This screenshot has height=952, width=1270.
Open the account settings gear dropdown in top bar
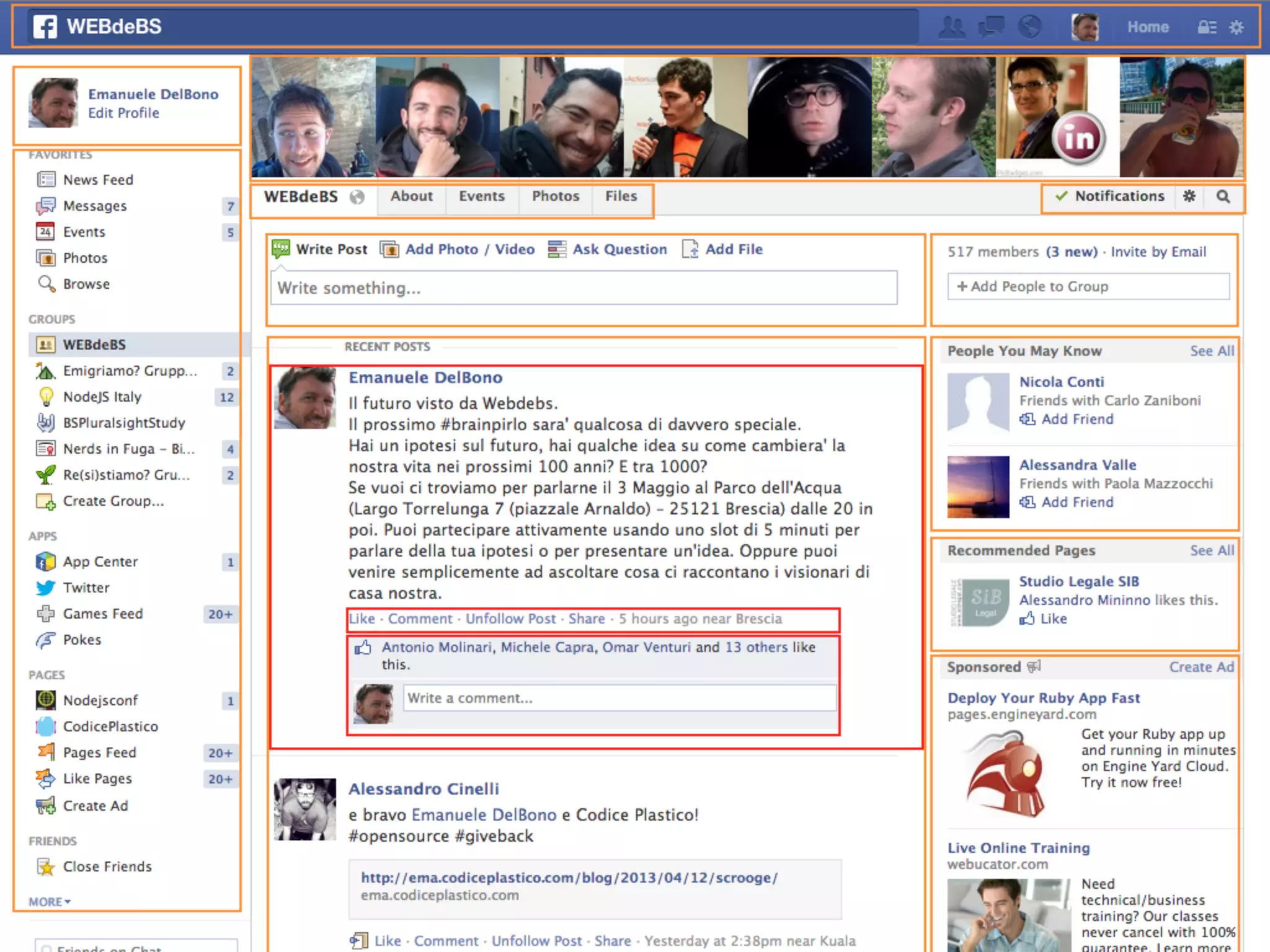[x=1237, y=27]
